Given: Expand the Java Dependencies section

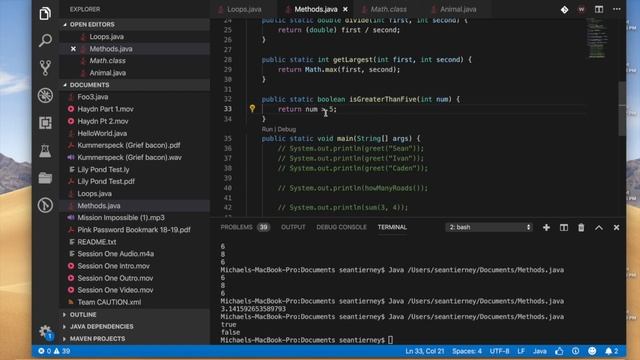Looking at the screenshot, I should (134, 327).
